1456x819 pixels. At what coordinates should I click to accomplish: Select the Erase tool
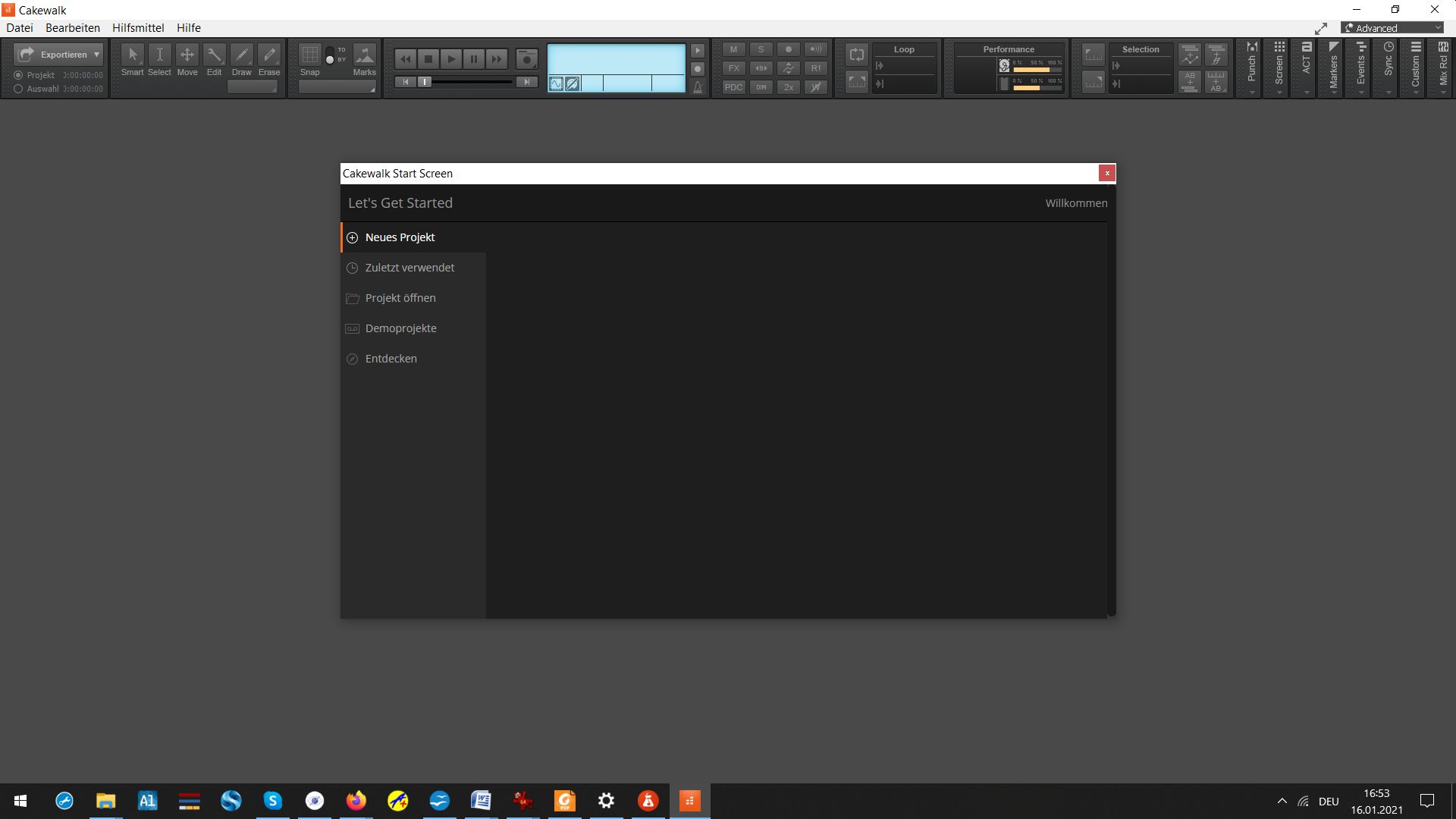tap(269, 55)
